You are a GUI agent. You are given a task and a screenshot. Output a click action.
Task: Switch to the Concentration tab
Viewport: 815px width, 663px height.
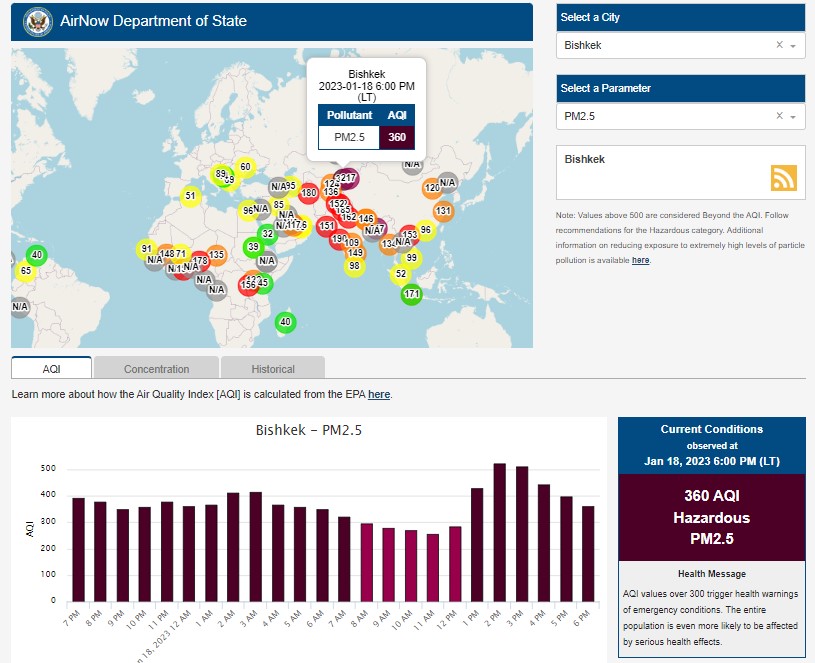click(x=156, y=368)
